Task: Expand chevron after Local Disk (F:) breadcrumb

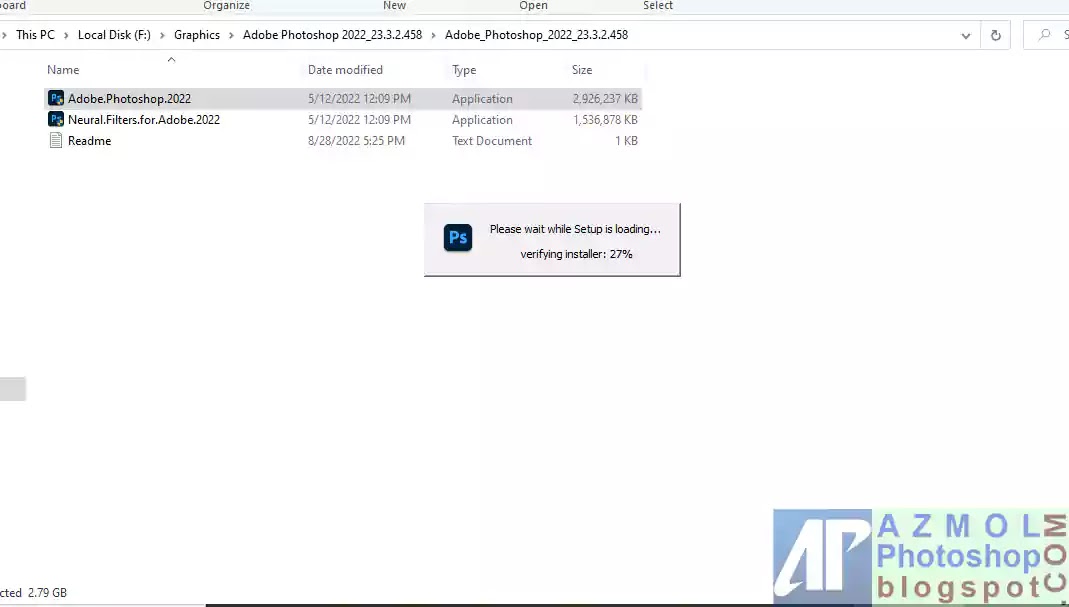Action: (x=162, y=35)
